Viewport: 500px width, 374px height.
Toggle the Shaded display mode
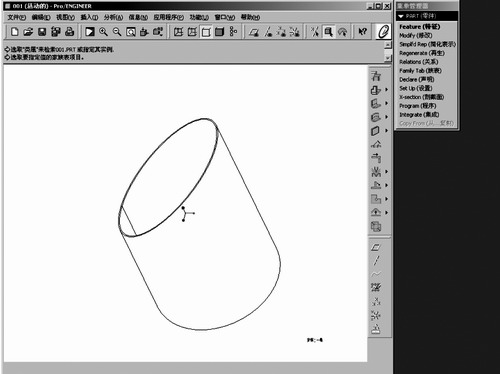[220, 32]
